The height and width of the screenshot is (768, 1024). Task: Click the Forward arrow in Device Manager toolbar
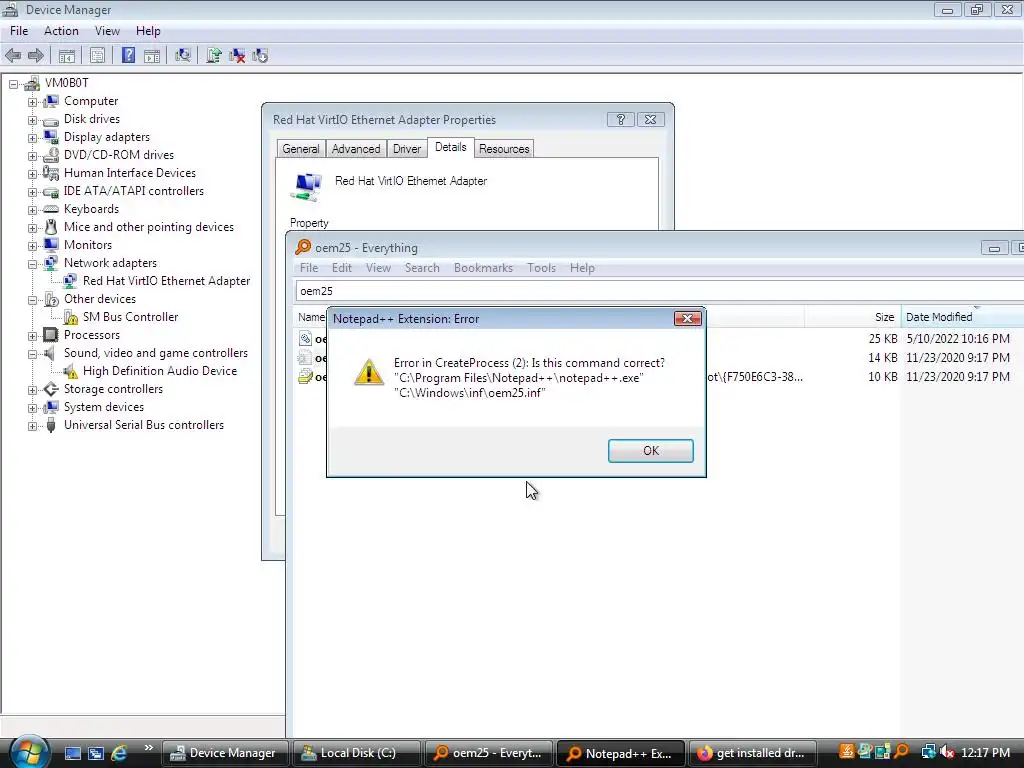click(x=36, y=56)
